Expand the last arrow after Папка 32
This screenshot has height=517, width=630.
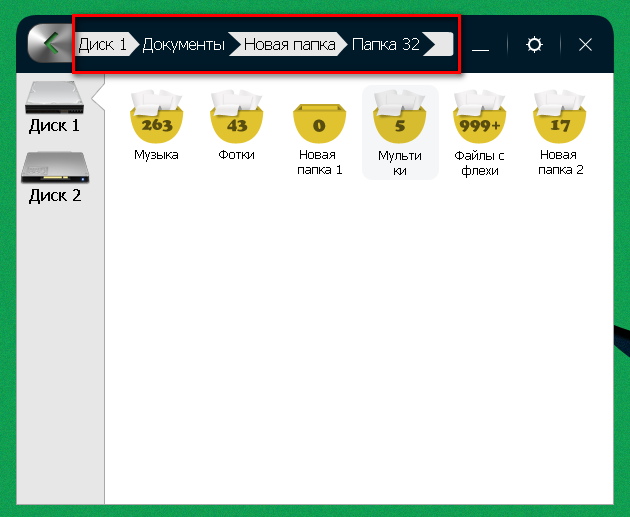pyautogui.click(x=438, y=45)
